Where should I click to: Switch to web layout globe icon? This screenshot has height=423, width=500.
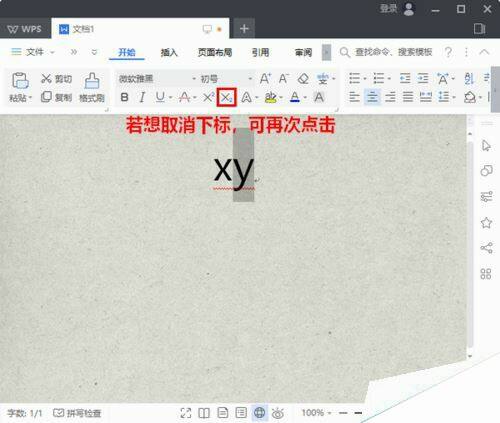(x=260, y=413)
